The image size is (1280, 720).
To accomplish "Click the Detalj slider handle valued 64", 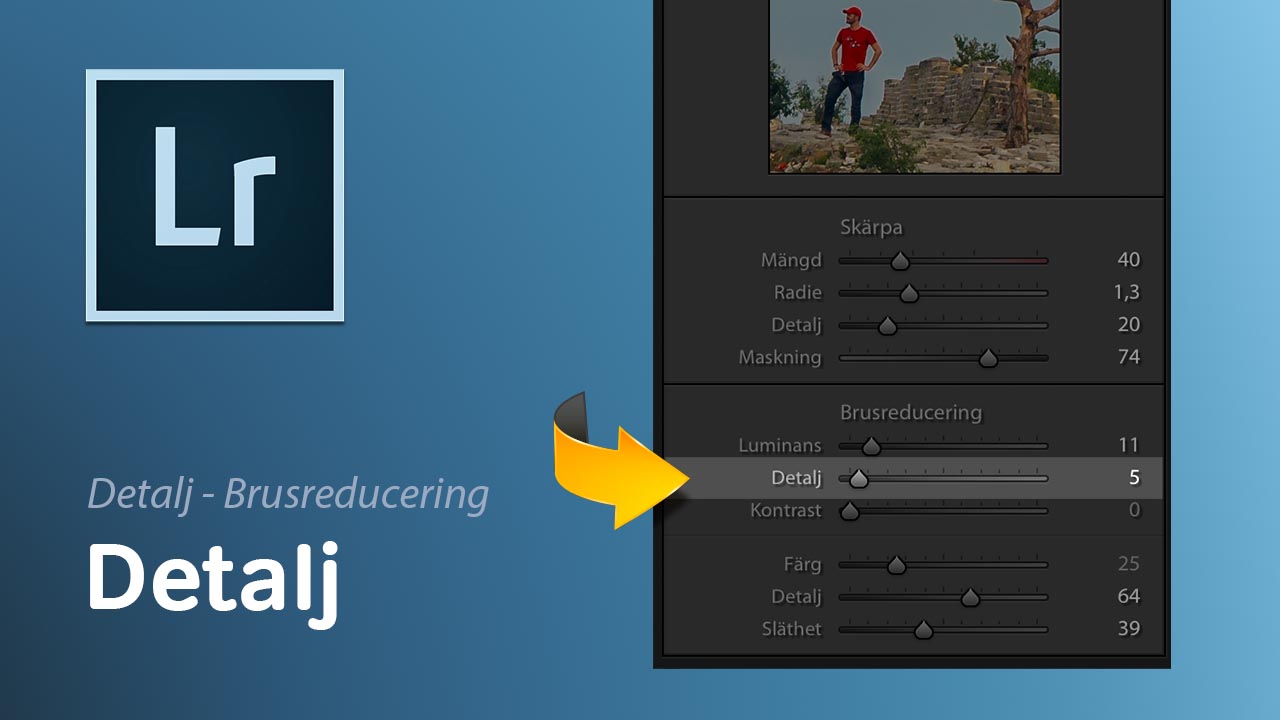I will coord(970,598).
